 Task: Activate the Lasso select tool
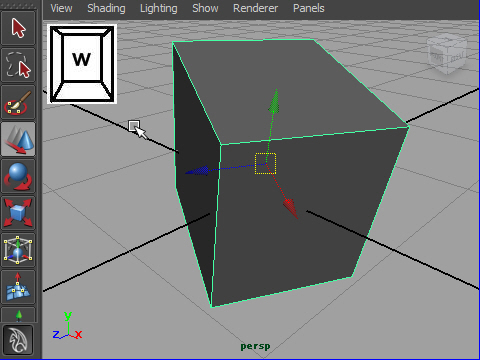click(18, 65)
